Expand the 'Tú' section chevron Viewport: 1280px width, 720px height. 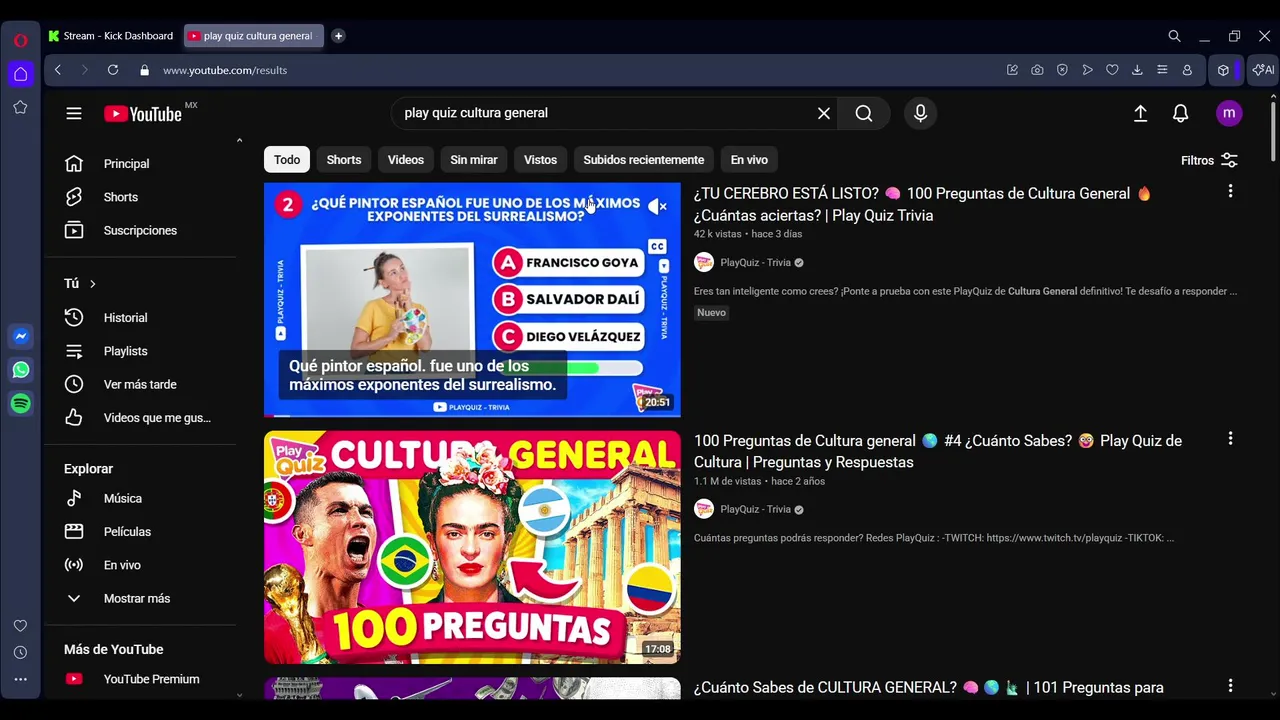coord(92,284)
